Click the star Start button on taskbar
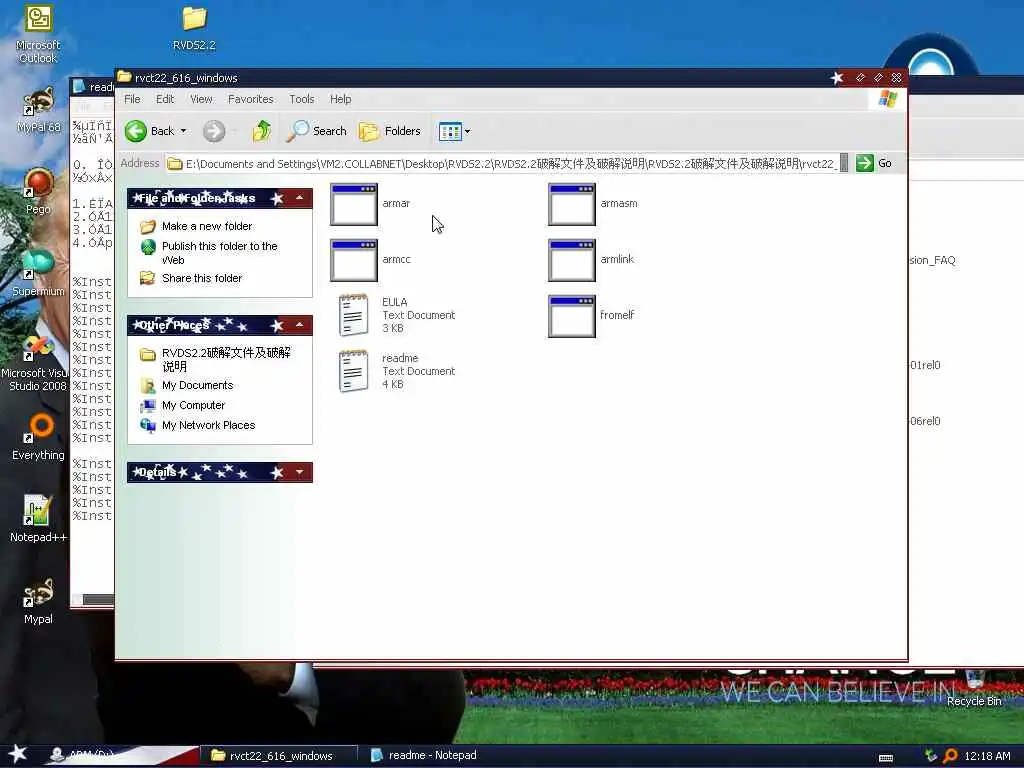Image resolution: width=1024 pixels, height=768 pixels. point(18,754)
